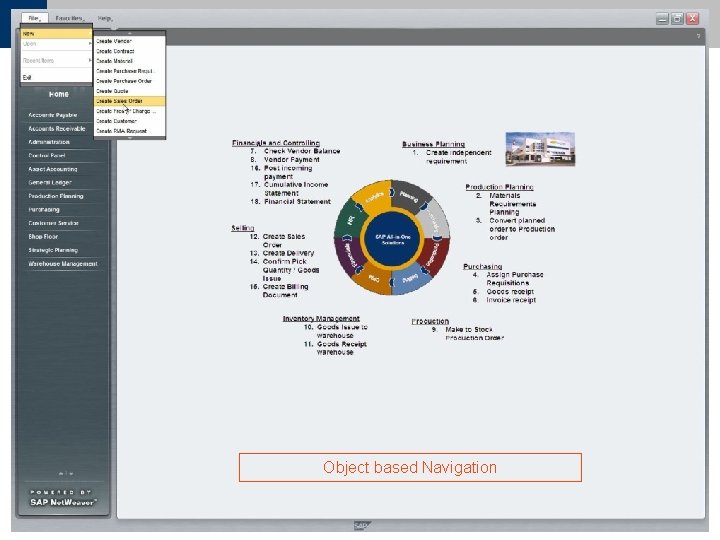Click 'Vendor Payment' step text
The width and height of the screenshot is (720, 540).
(292, 159)
